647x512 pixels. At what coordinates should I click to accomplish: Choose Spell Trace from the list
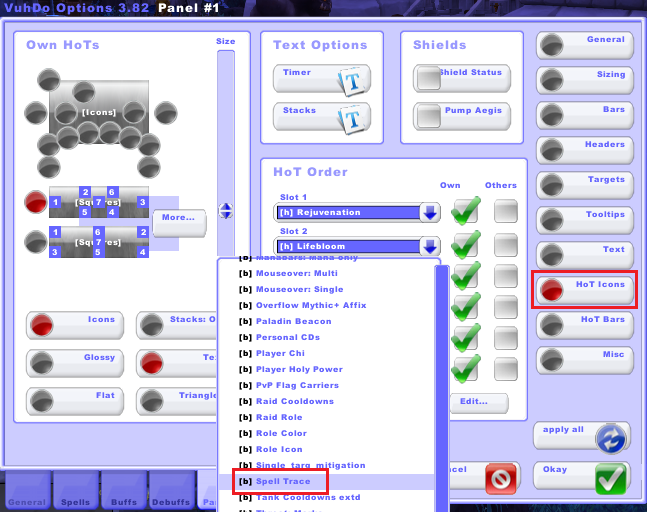pyautogui.click(x=283, y=481)
